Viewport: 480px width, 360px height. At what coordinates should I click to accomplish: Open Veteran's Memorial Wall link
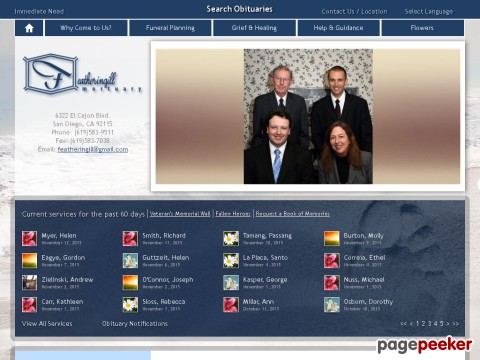(x=180, y=214)
